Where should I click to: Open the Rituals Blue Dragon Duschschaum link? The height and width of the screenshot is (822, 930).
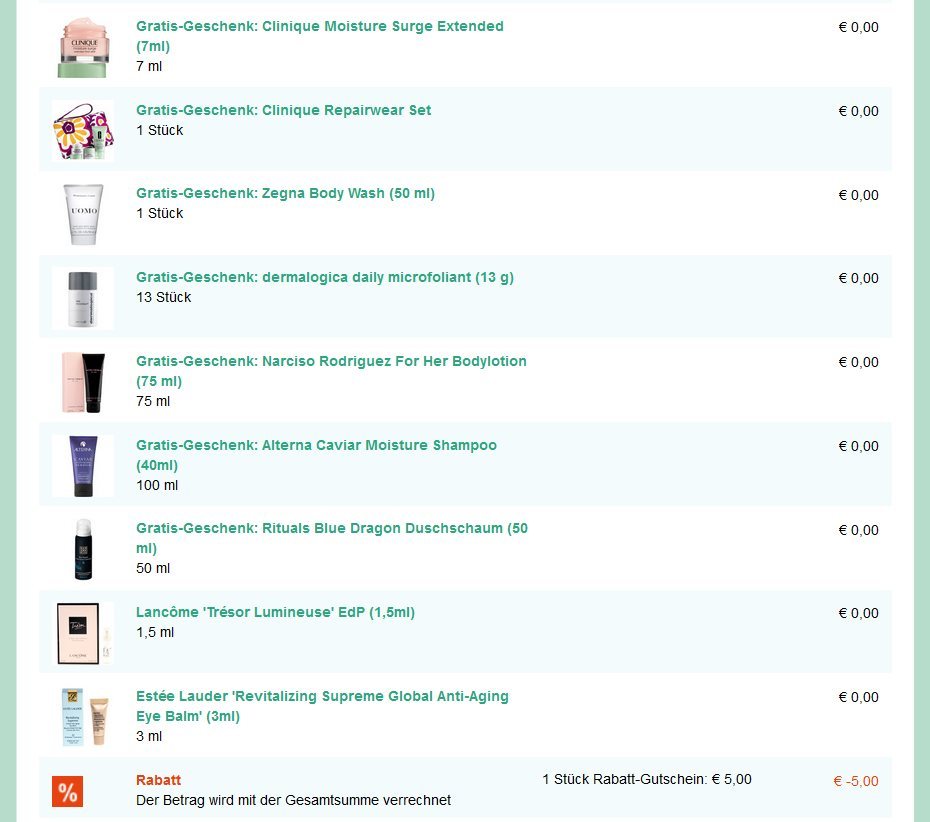pos(332,528)
